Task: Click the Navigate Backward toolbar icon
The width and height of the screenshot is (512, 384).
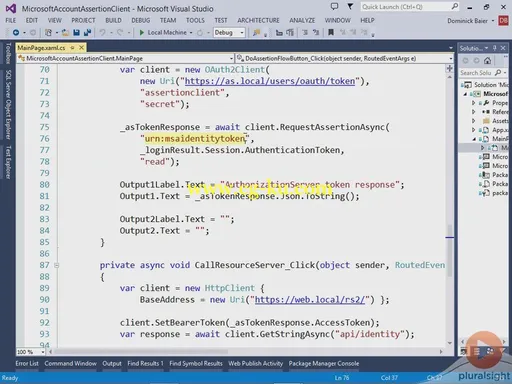Action: pyautogui.click(x=16, y=33)
